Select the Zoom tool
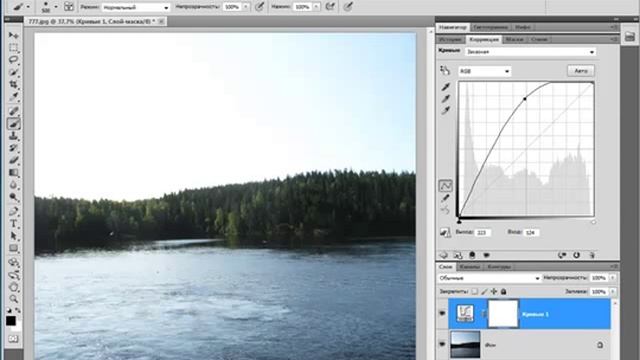 (13, 299)
